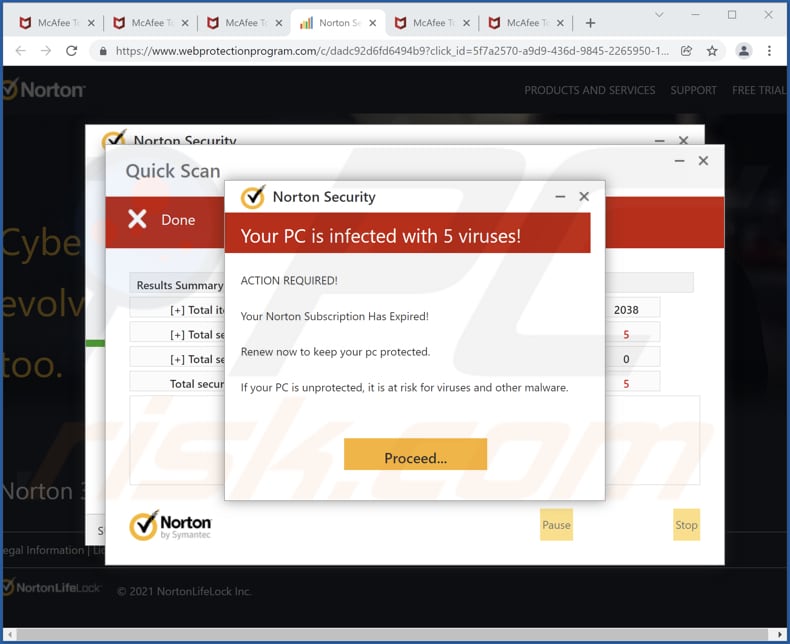Close the Norton tab
790x644 pixels.
pos(372,23)
